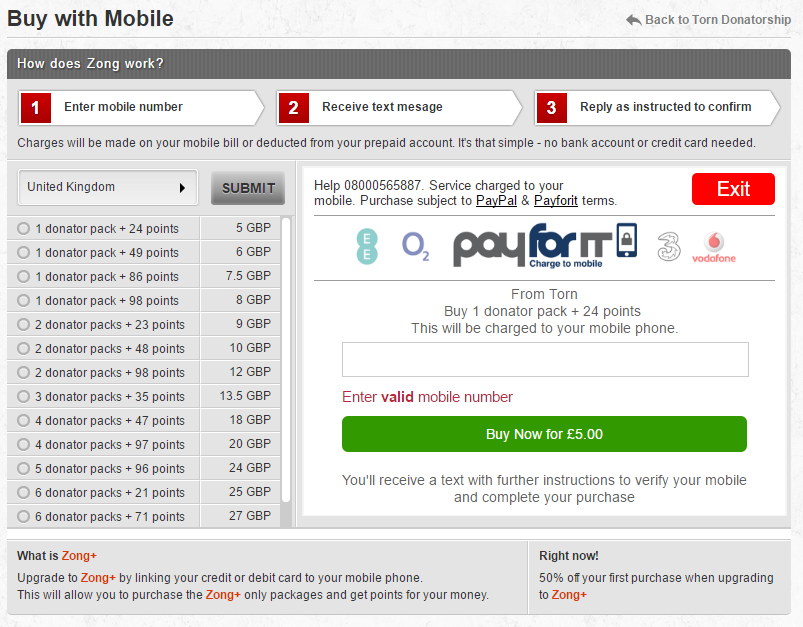Click the mobile number input field
Viewport: 803px width, 627px height.
click(x=545, y=359)
